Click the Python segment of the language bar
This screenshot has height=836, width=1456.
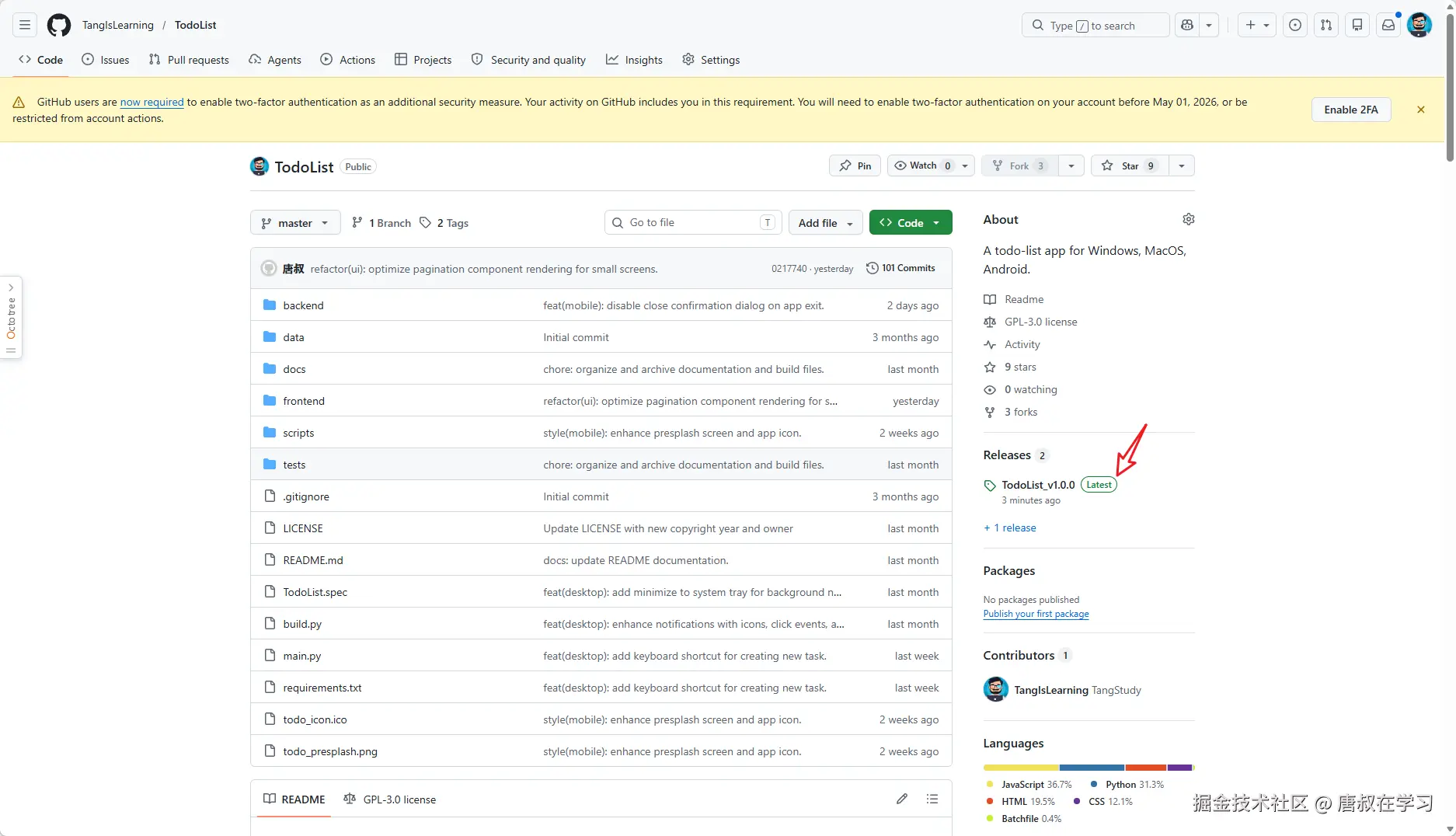pyautogui.click(x=1092, y=768)
